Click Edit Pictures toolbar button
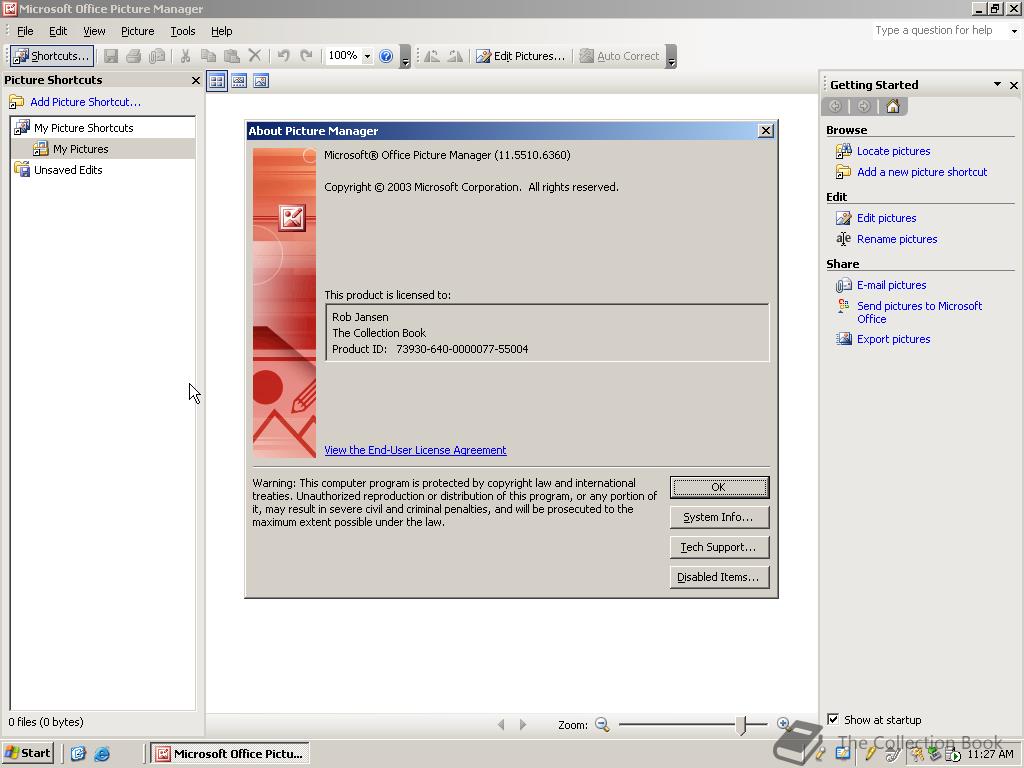 point(520,56)
